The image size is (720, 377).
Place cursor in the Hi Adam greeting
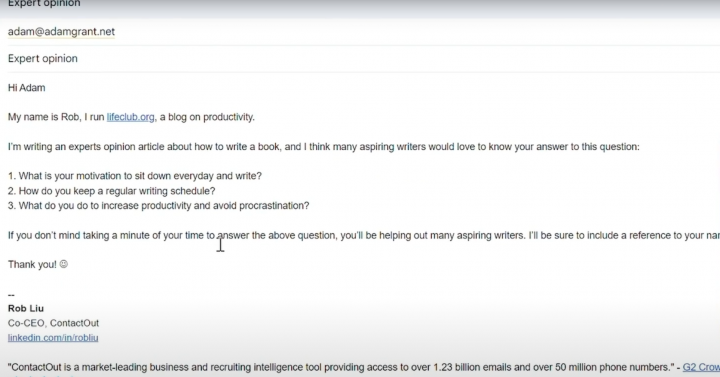coord(27,88)
